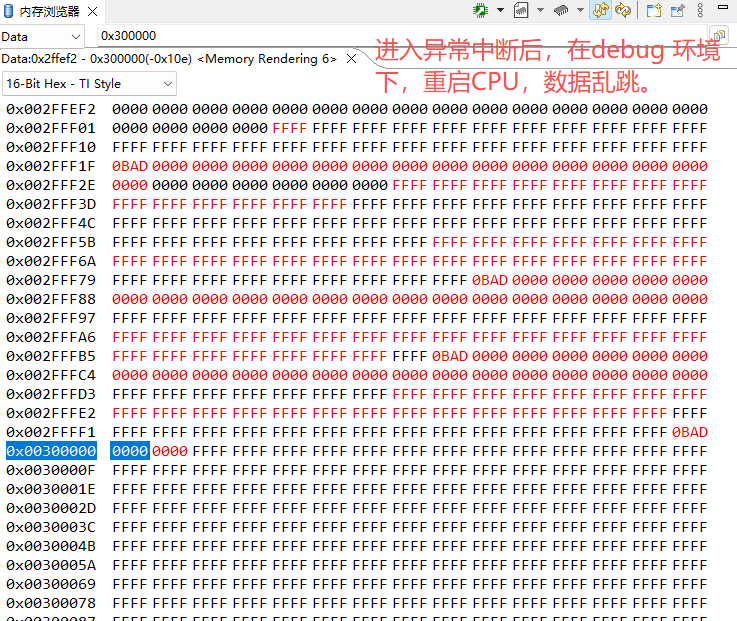
Task: Select the Memory Rendering 6 tab
Action: [x=169, y=59]
